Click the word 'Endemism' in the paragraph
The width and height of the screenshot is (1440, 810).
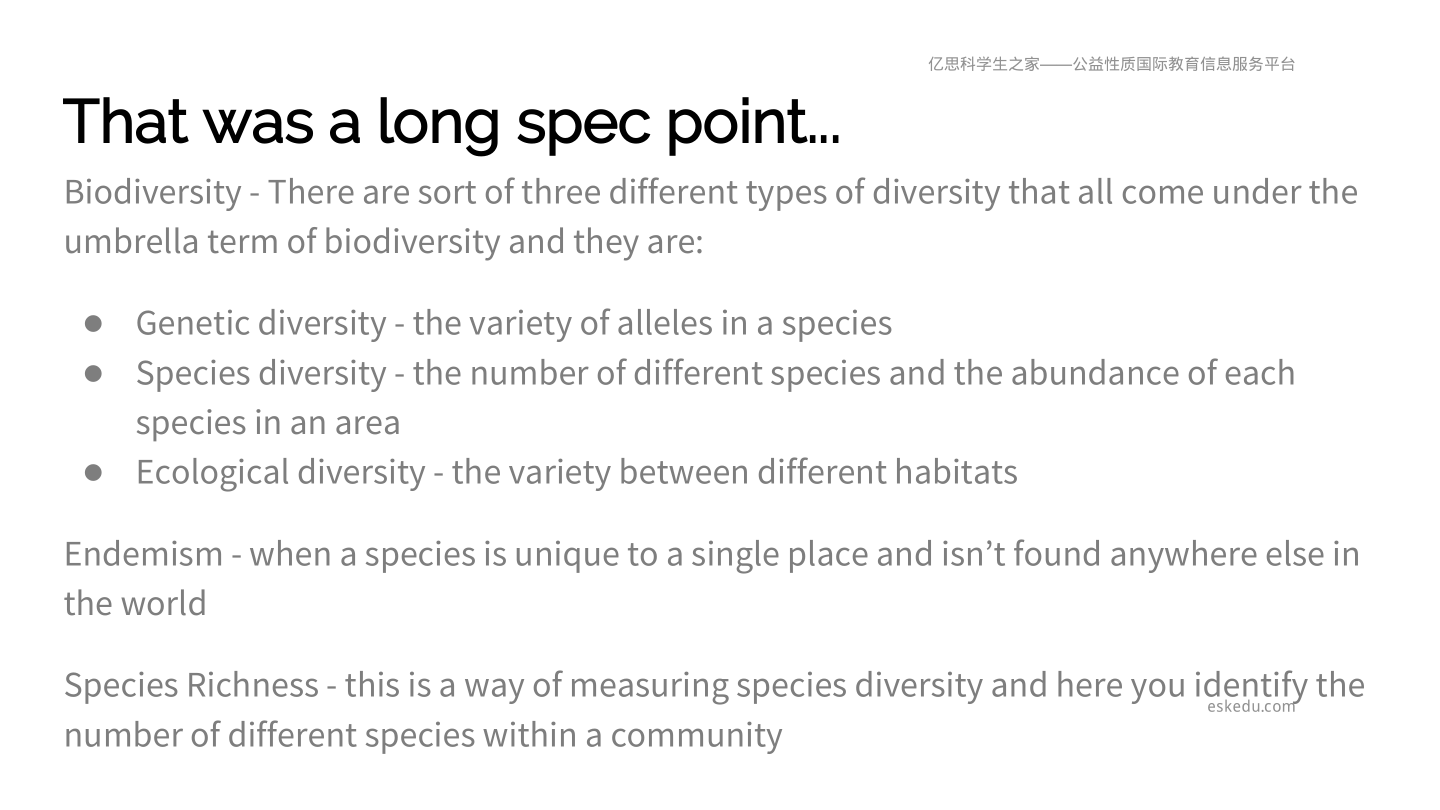(144, 553)
